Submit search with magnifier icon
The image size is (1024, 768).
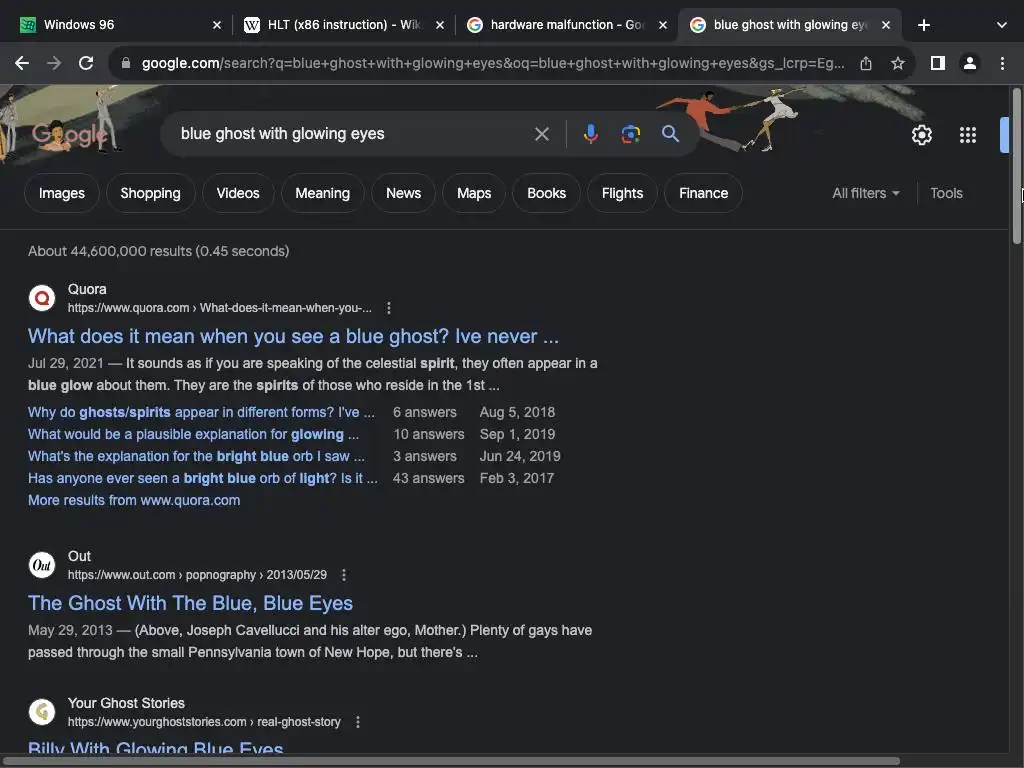pos(670,134)
